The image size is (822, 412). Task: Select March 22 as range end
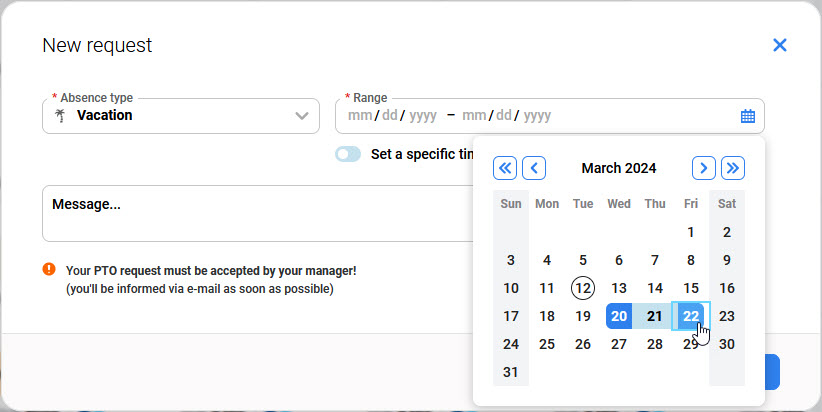[x=691, y=316]
